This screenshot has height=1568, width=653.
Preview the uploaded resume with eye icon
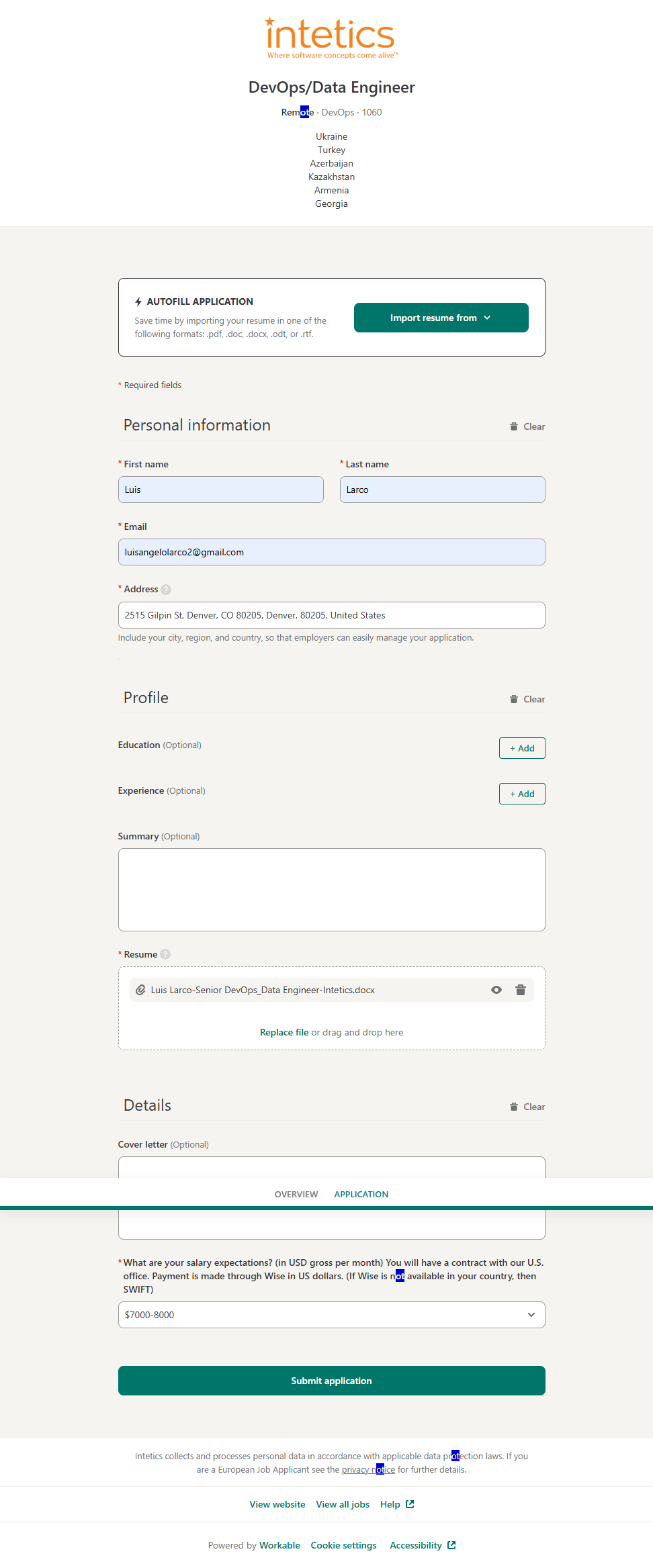[496, 990]
